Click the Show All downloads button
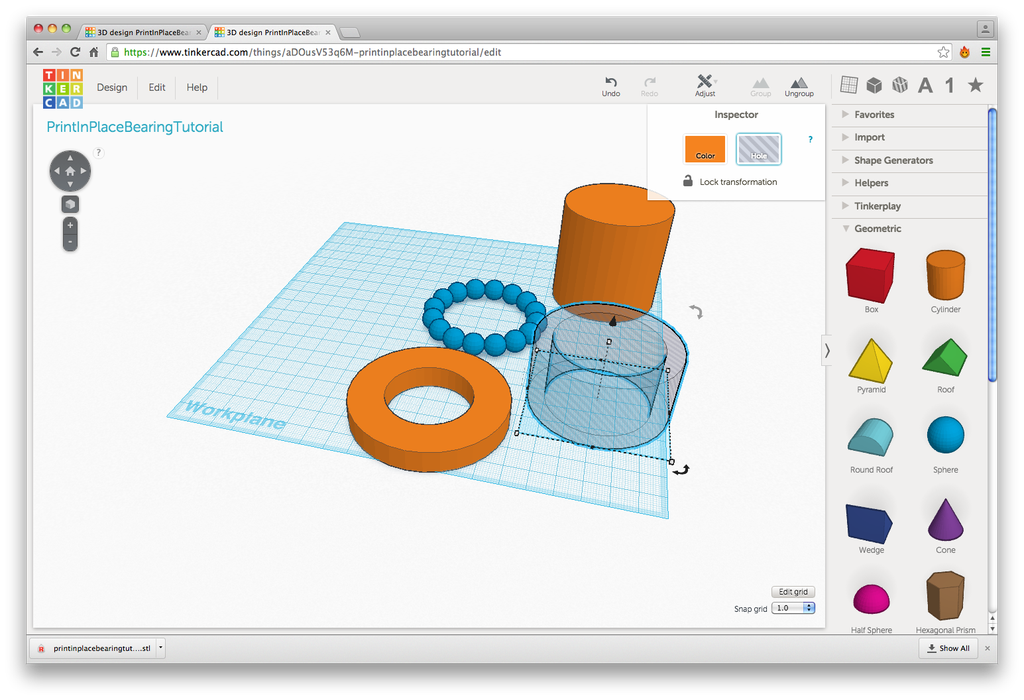This screenshot has height=700, width=1024. pos(948,648)
